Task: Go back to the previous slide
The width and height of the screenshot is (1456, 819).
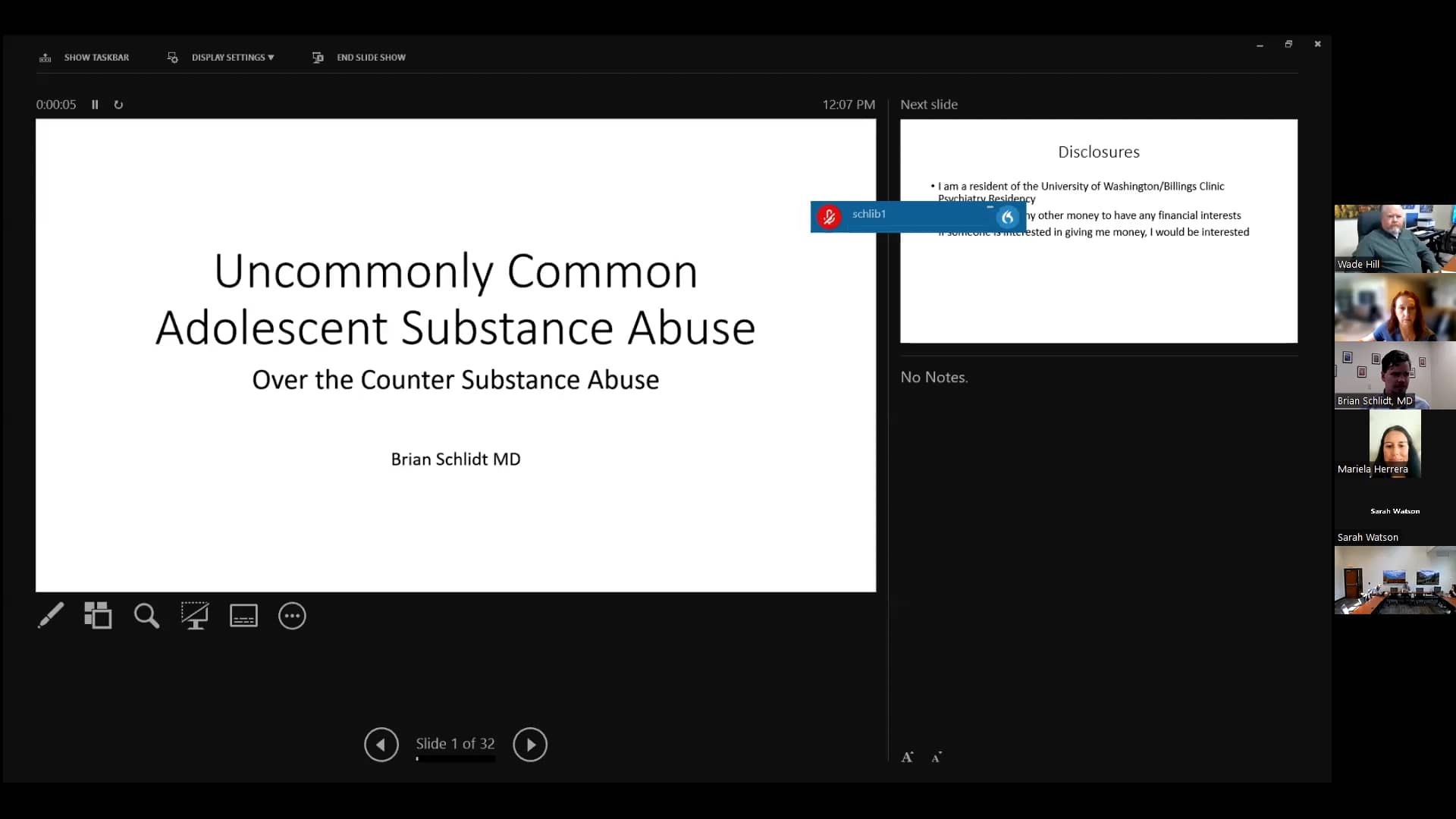Action: (381, 744)
